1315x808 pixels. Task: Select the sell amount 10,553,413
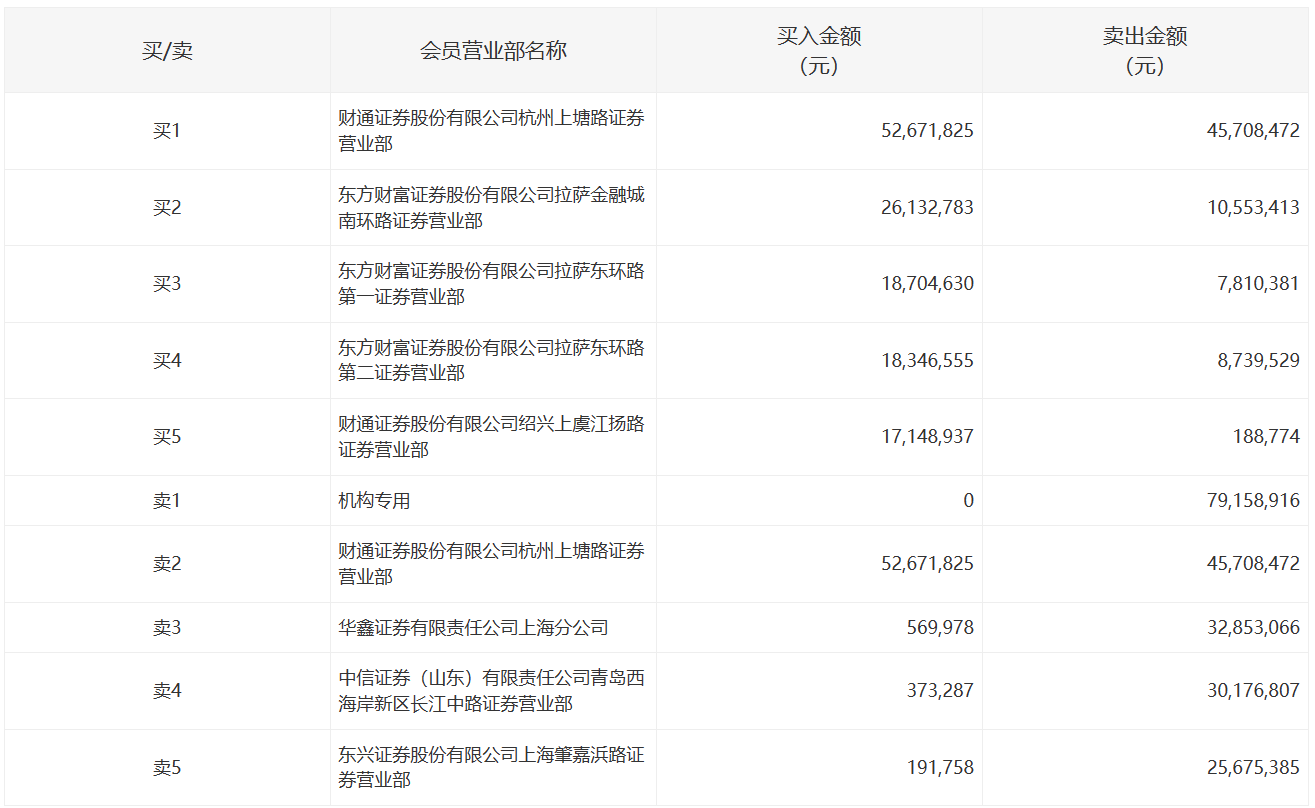pos(1253,208)
